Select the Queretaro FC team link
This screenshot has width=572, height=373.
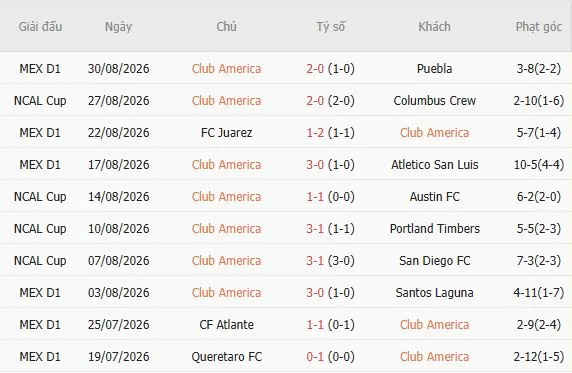(x=227, y=357)
